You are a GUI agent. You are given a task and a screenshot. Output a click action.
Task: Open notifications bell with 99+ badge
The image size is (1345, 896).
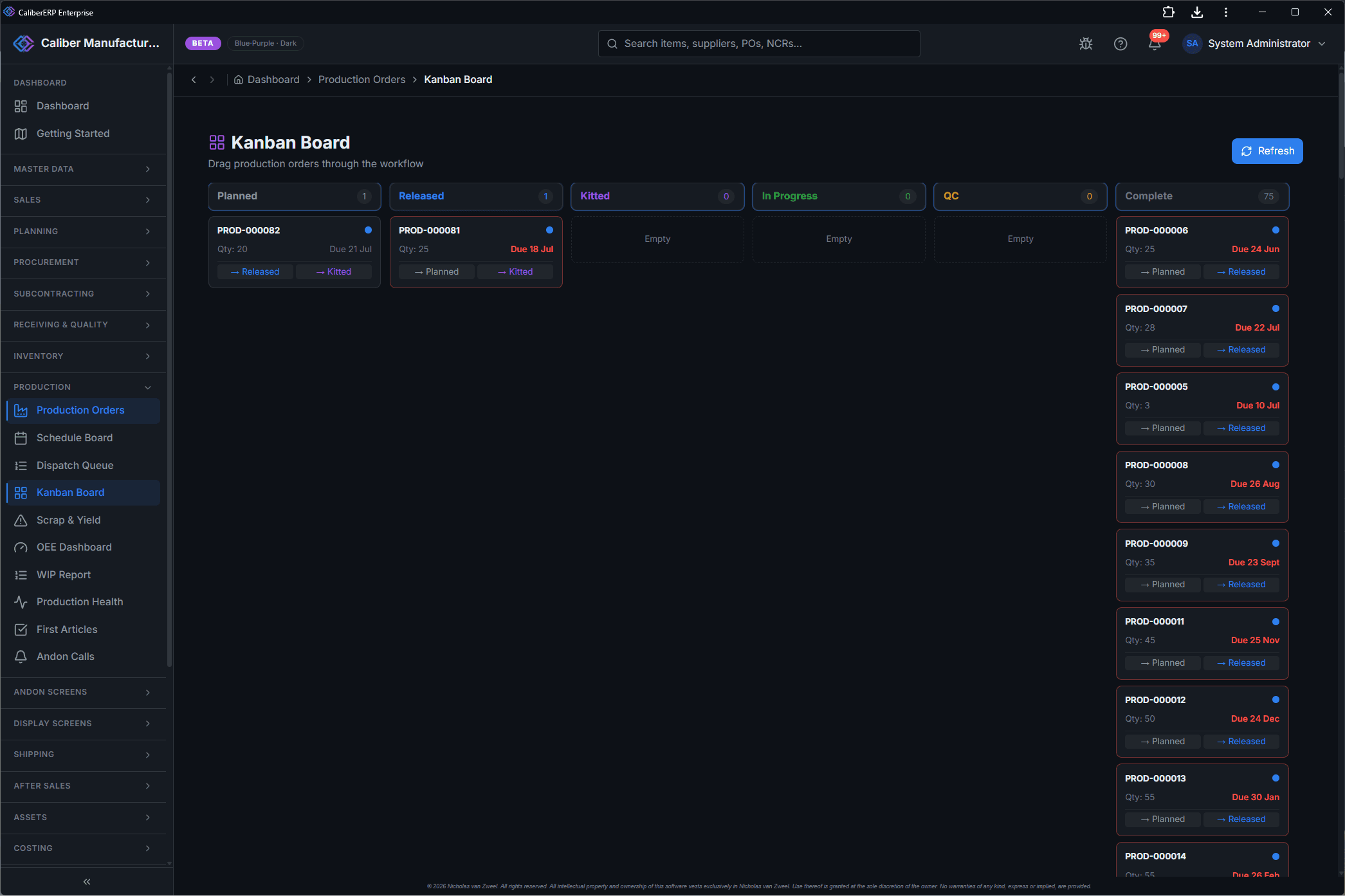[1155, 42]
